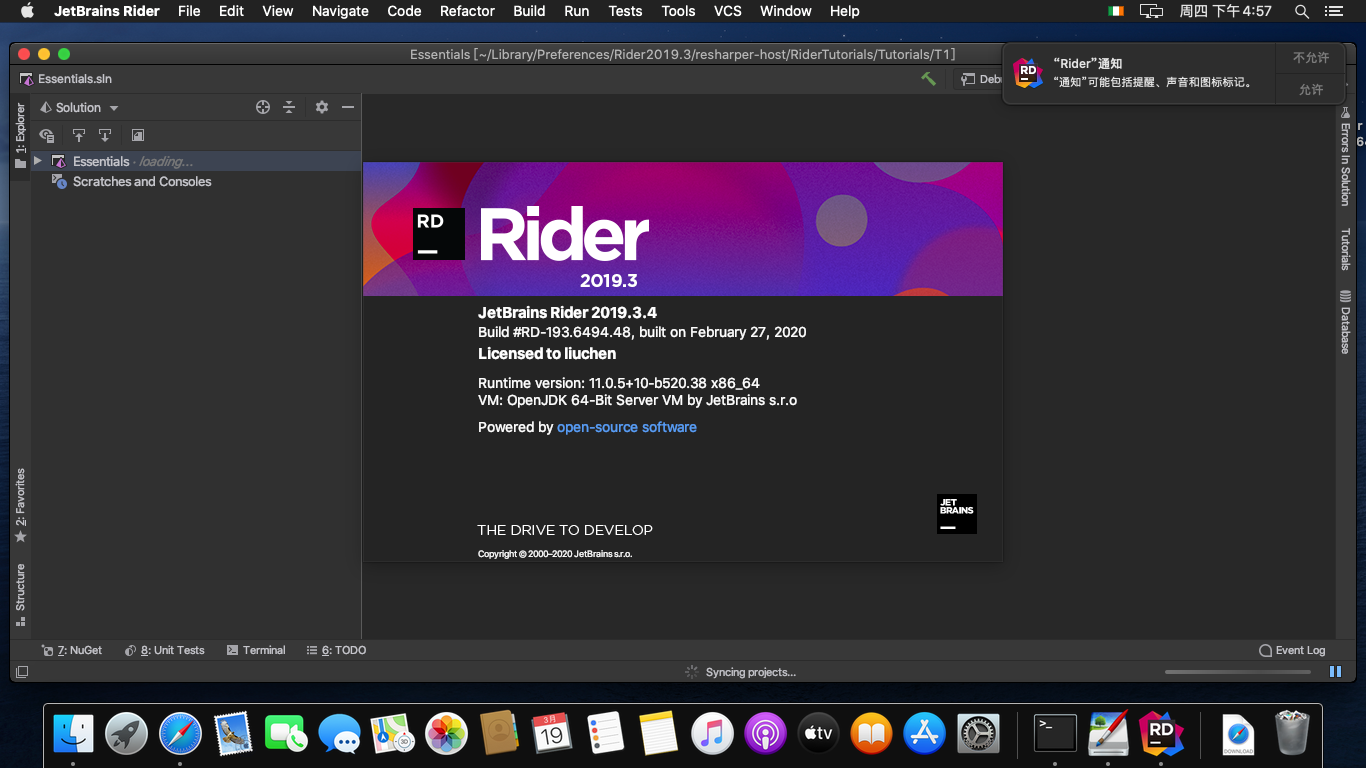Click '不允许' to deny Rider notifications
Screen dimensions: 1366x768
(1310, 58)
